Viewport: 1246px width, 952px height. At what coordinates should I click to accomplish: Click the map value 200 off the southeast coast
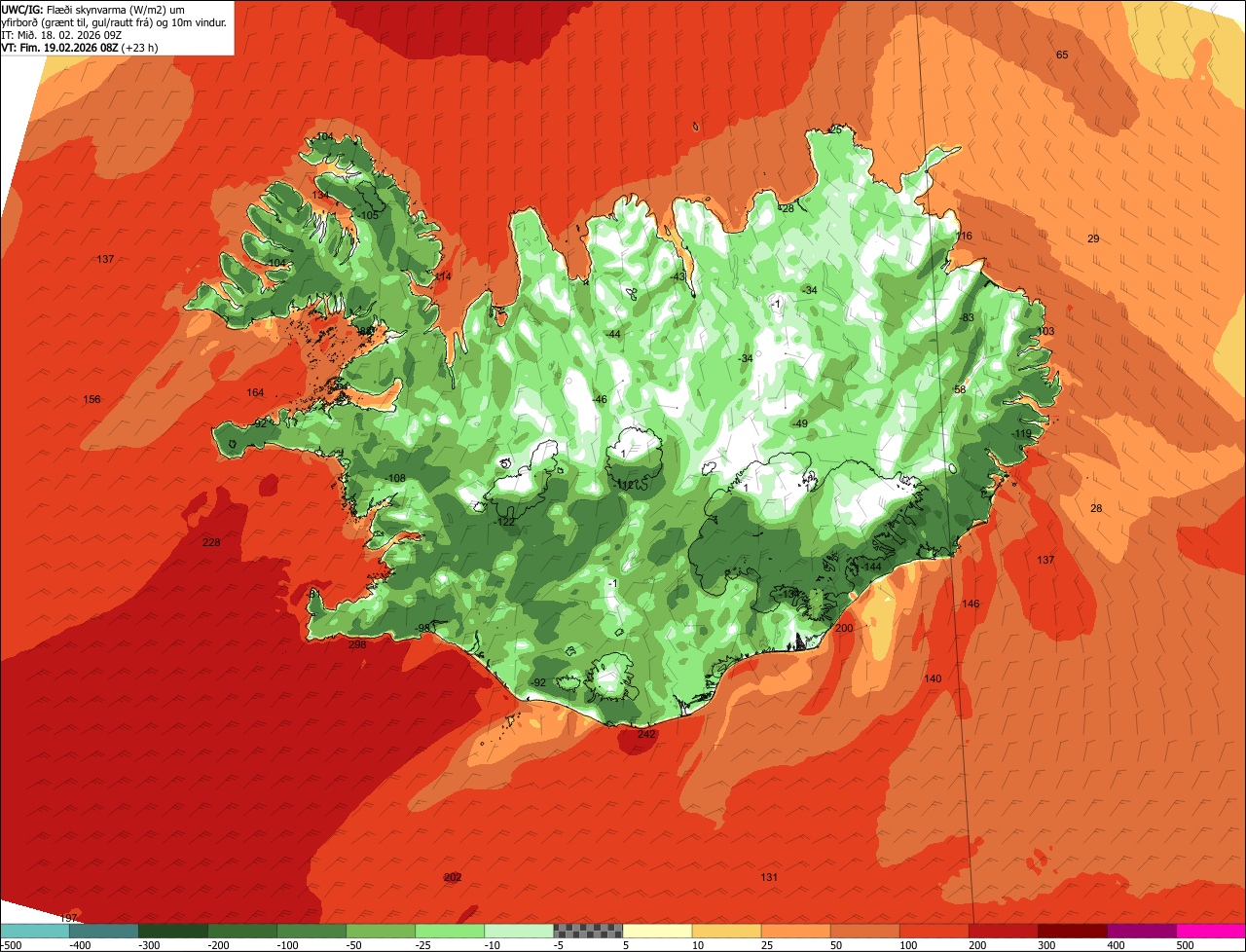point(844,628)
